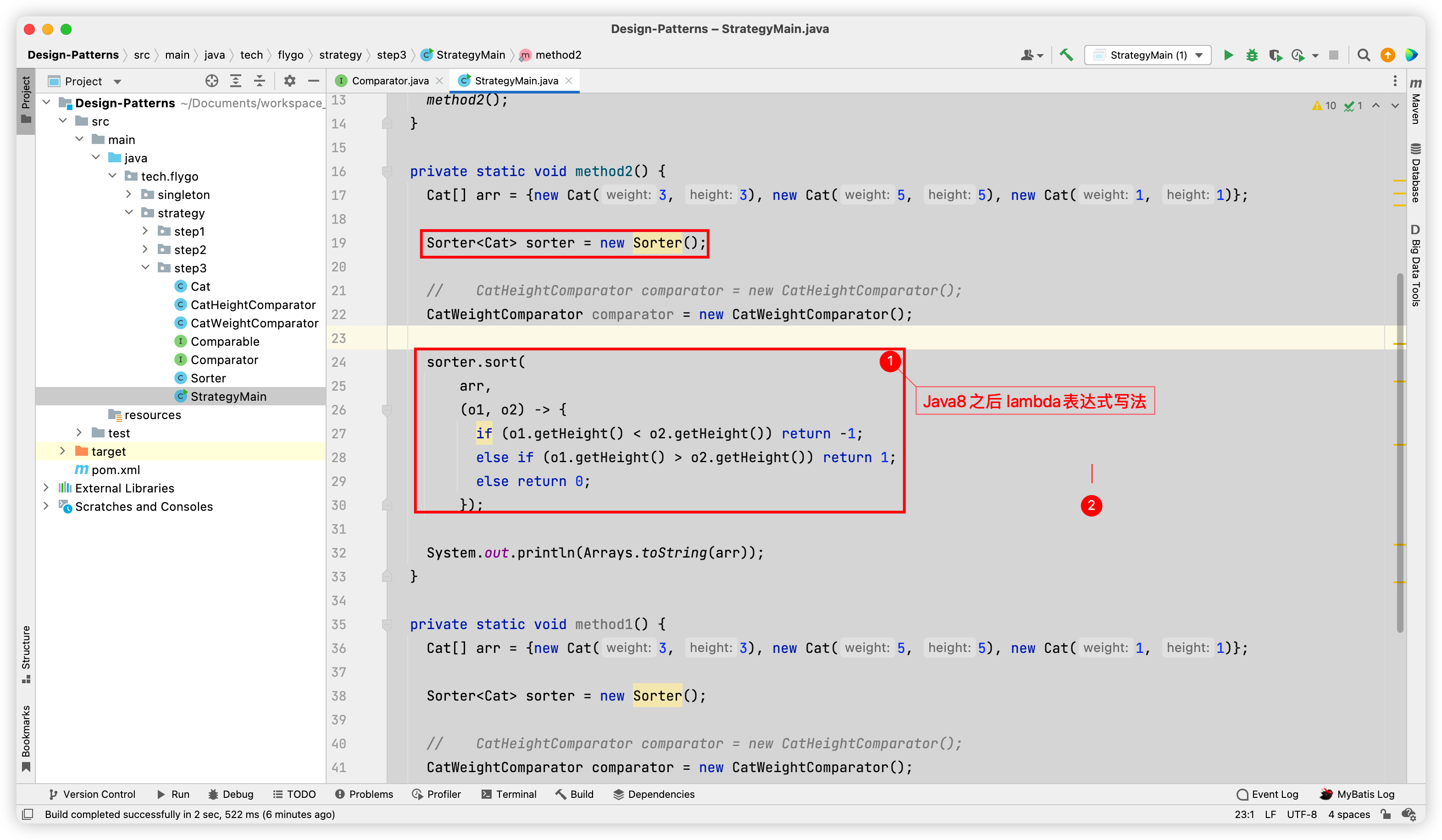Expand the target folder
This screenshot has height=840, width=1442.
[x=62, y=451]
